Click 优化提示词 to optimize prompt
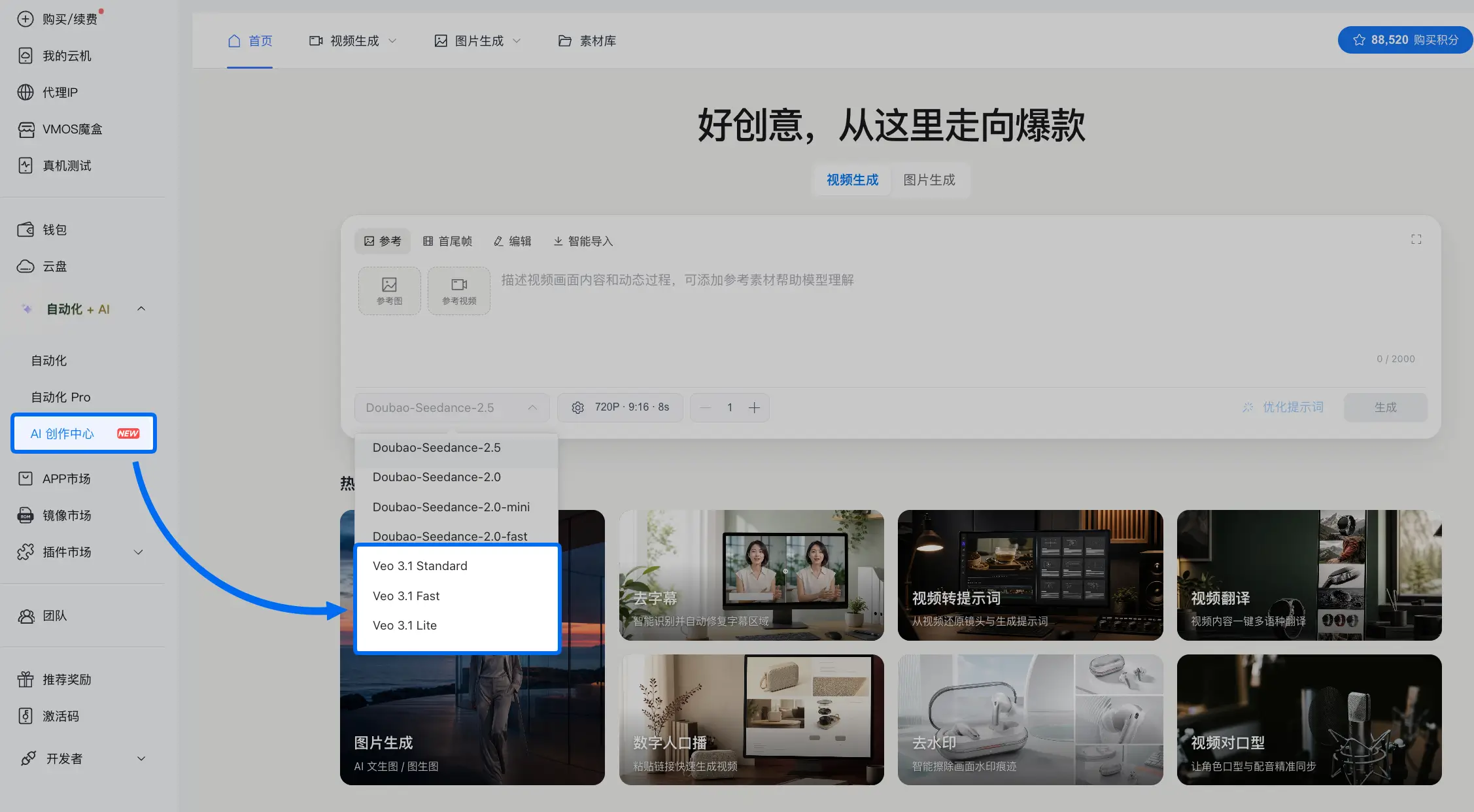The image size is (1474, 812). 1282,407
